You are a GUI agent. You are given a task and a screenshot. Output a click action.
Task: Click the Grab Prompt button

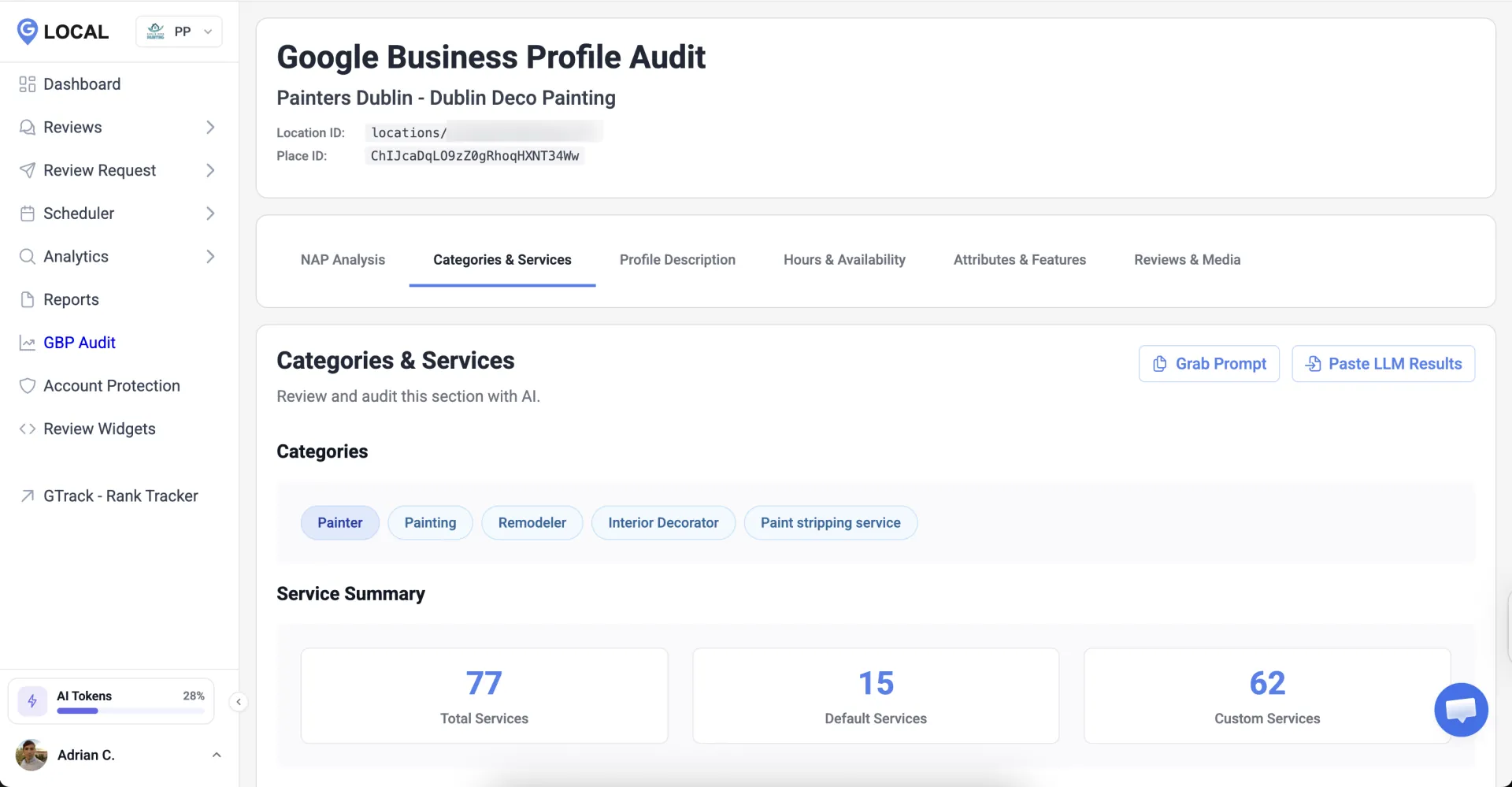[1209, 364]
